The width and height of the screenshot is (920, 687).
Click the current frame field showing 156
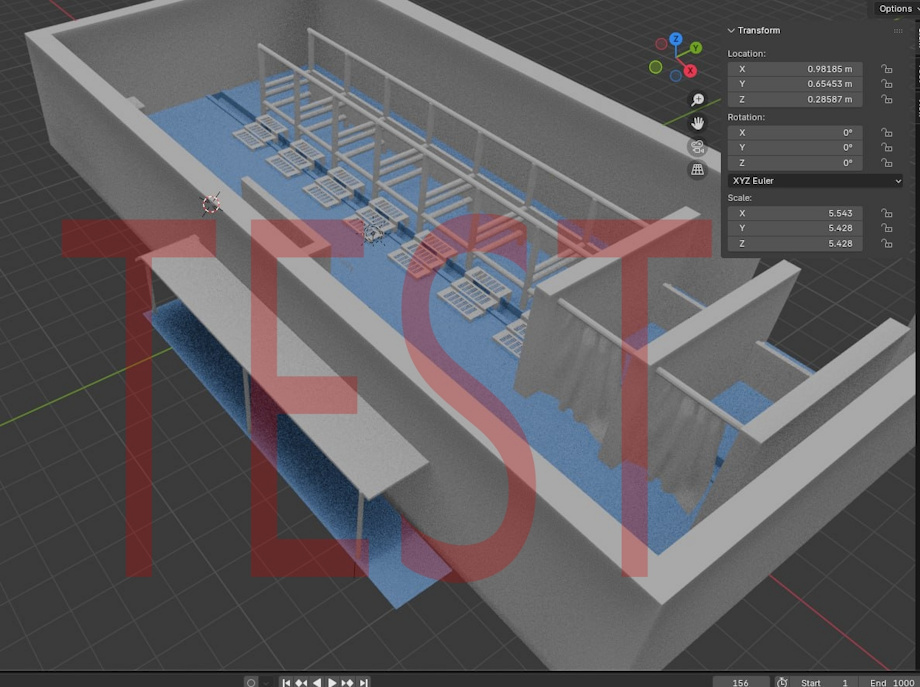740,682
